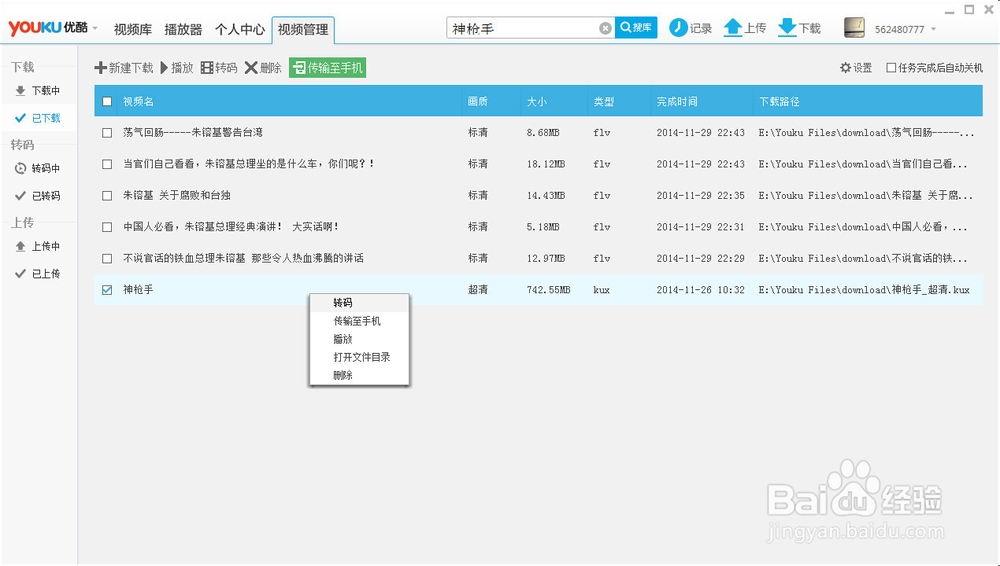Viewport: 1000px width, 566px height.
Task: Uncheck the 神枪手 row checkbox
Action: click(107, 290)
